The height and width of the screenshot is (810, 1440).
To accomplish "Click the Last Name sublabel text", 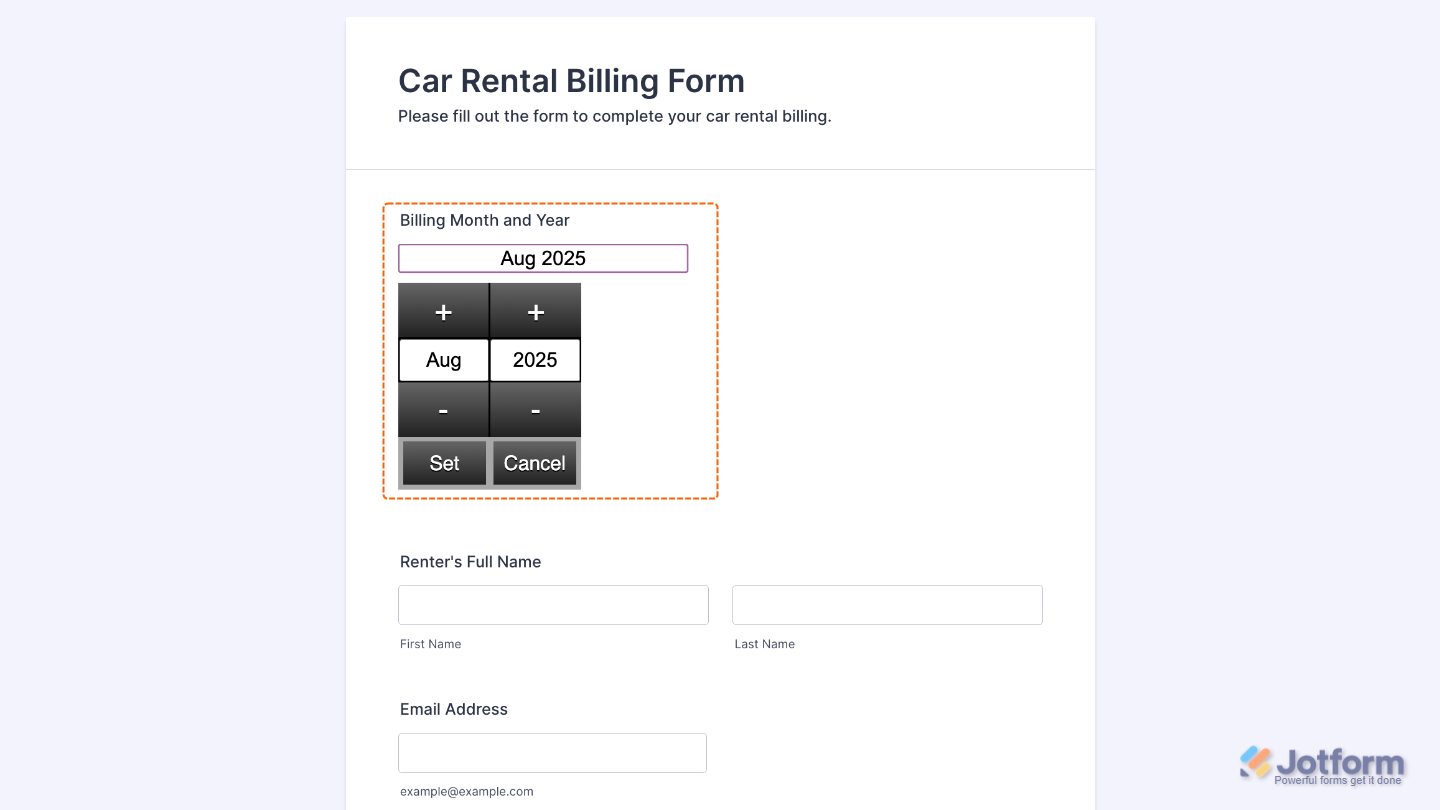I will click(764, 644).
